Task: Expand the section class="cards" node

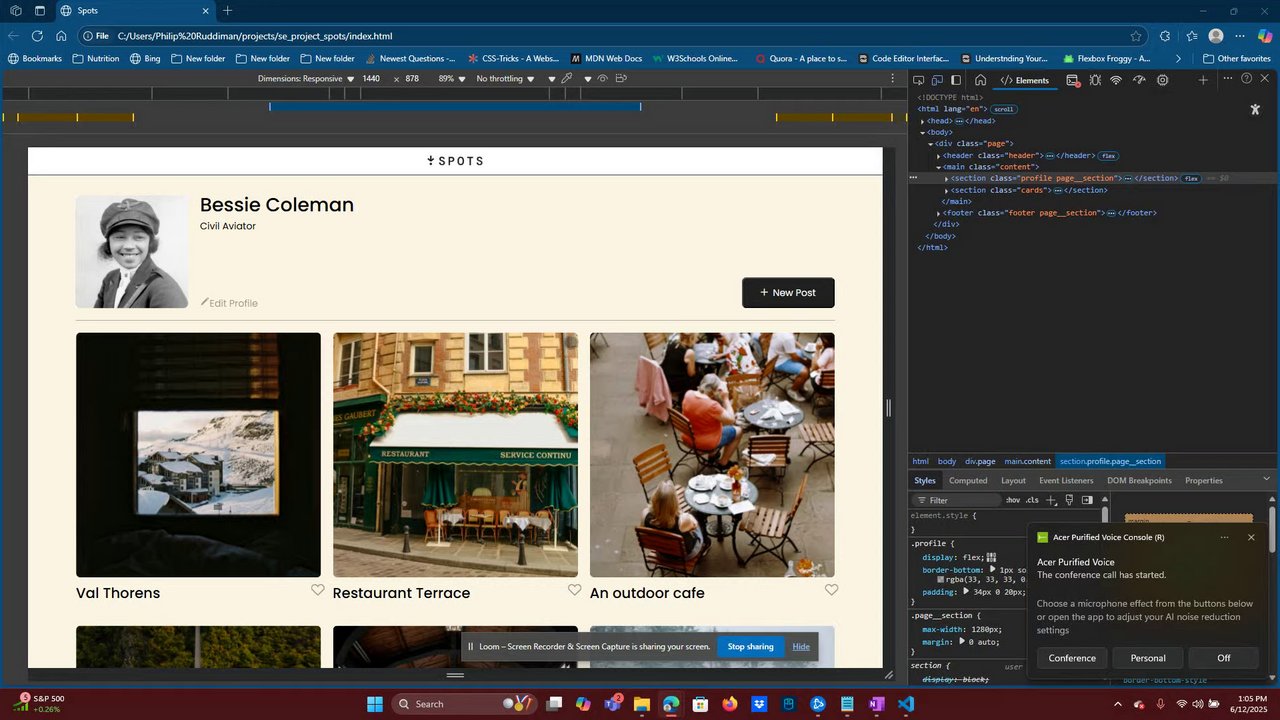Action: coord(946,190)
